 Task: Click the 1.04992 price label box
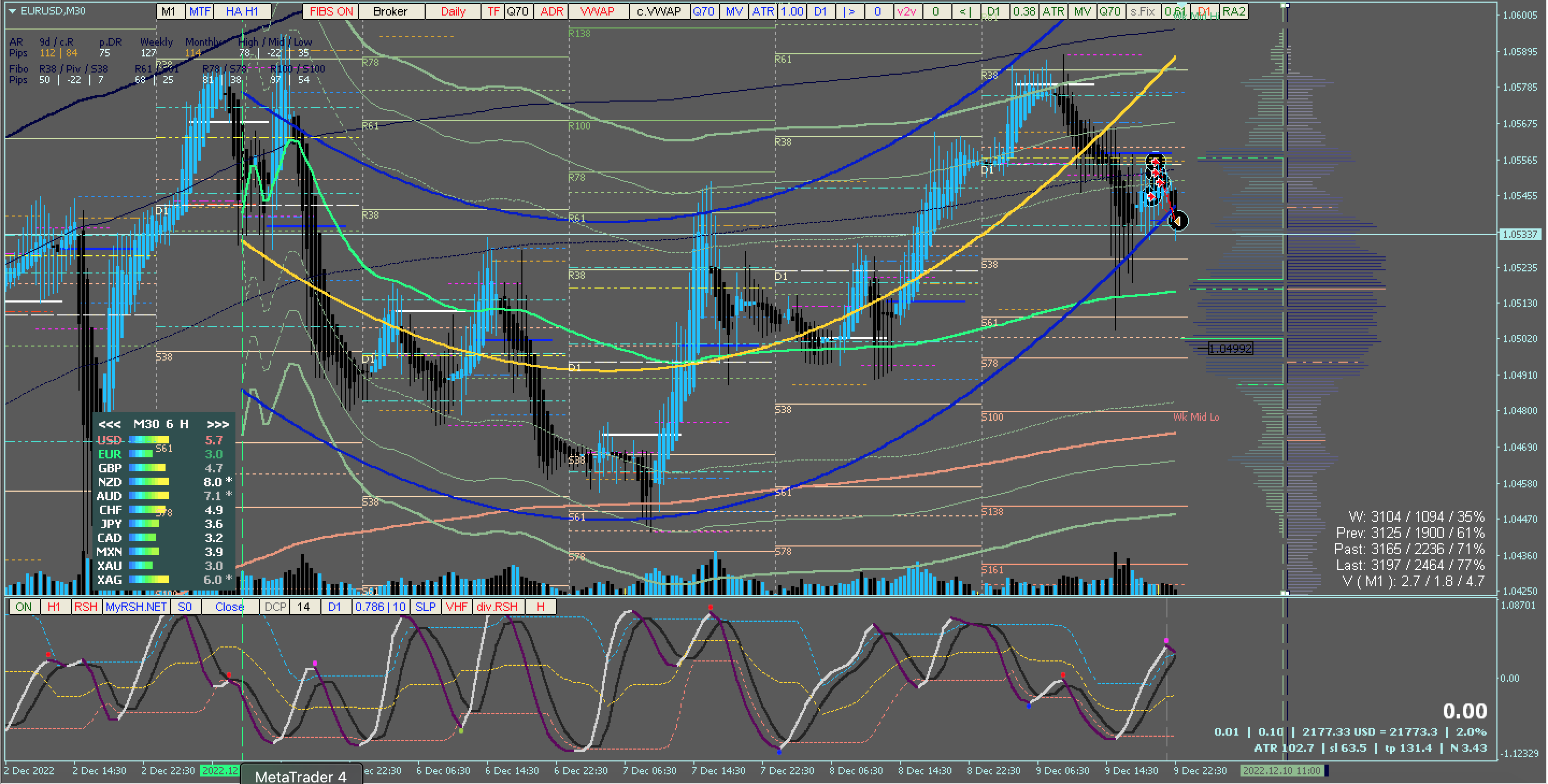point(1230,348)
